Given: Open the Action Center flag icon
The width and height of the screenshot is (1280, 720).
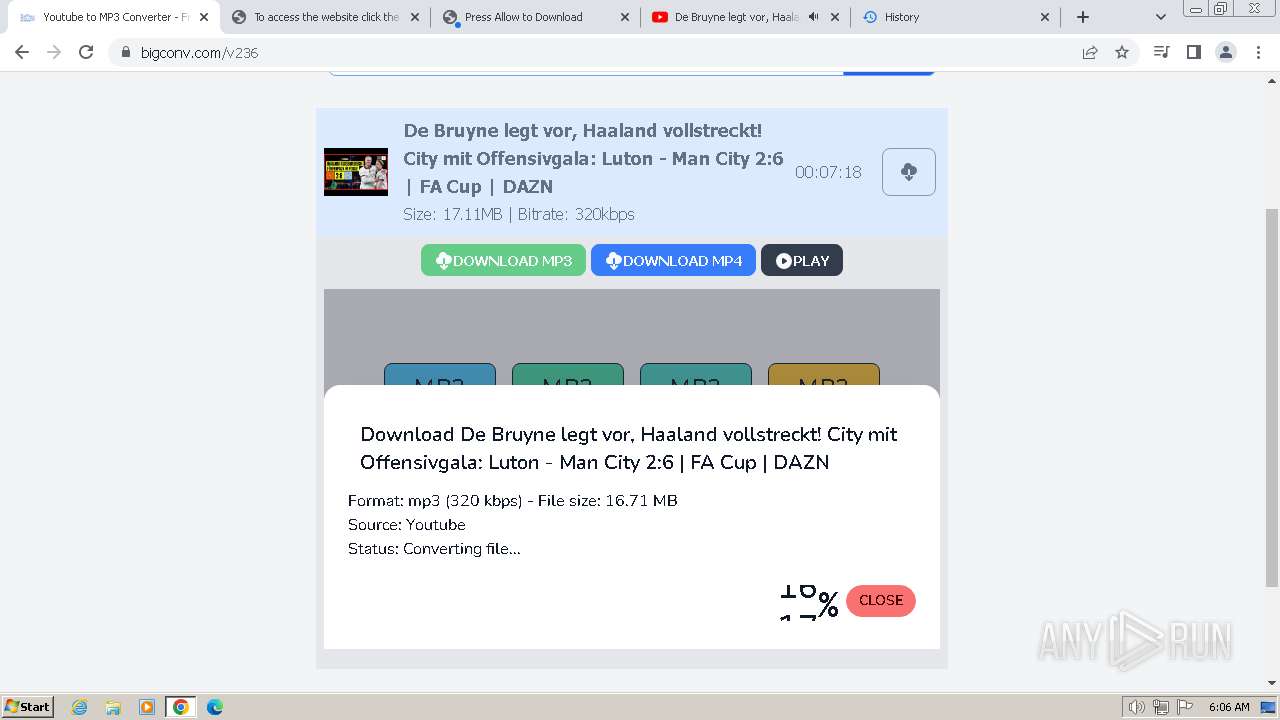Looking at the screenshot, I should 1184,707.
